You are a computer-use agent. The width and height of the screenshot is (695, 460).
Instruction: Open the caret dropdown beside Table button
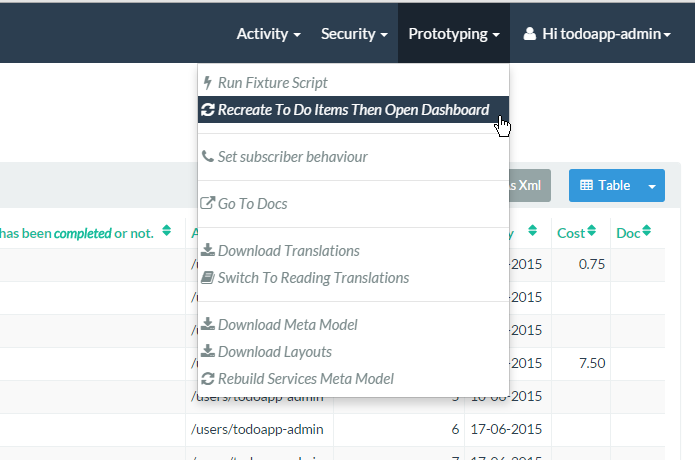point(652,186)
